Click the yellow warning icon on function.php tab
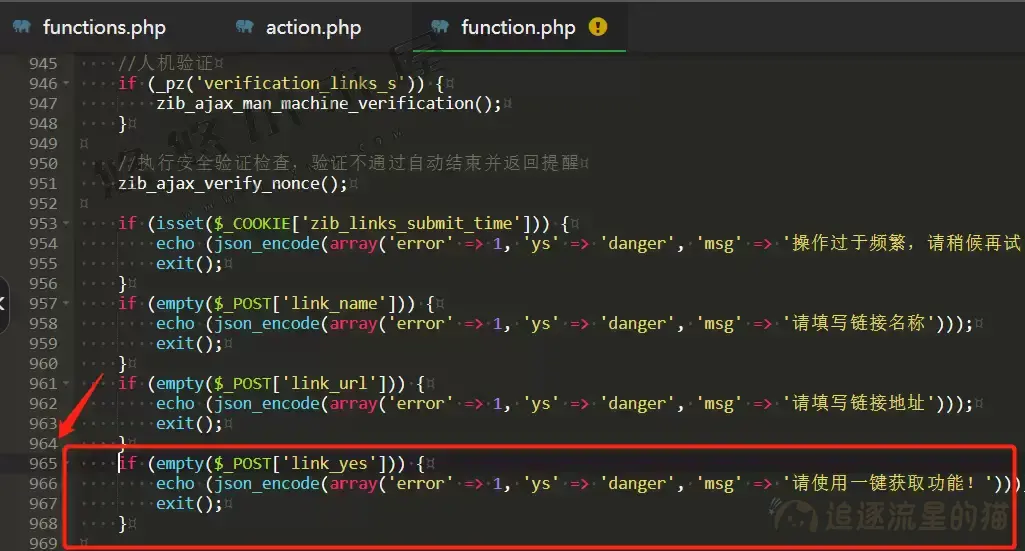The width and height of the screenshot is (1025, 551). coord(598,27)
